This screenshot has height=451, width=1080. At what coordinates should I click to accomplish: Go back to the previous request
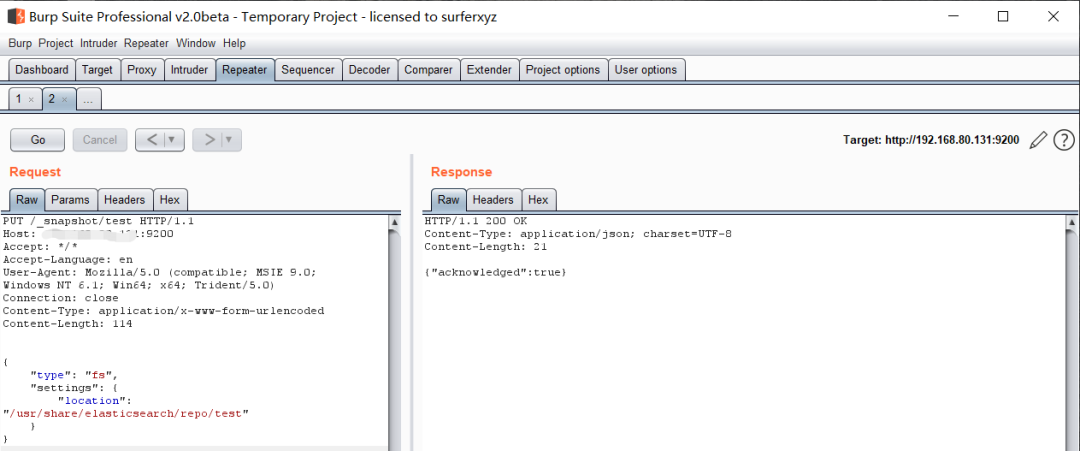click(x=150, y=140)
